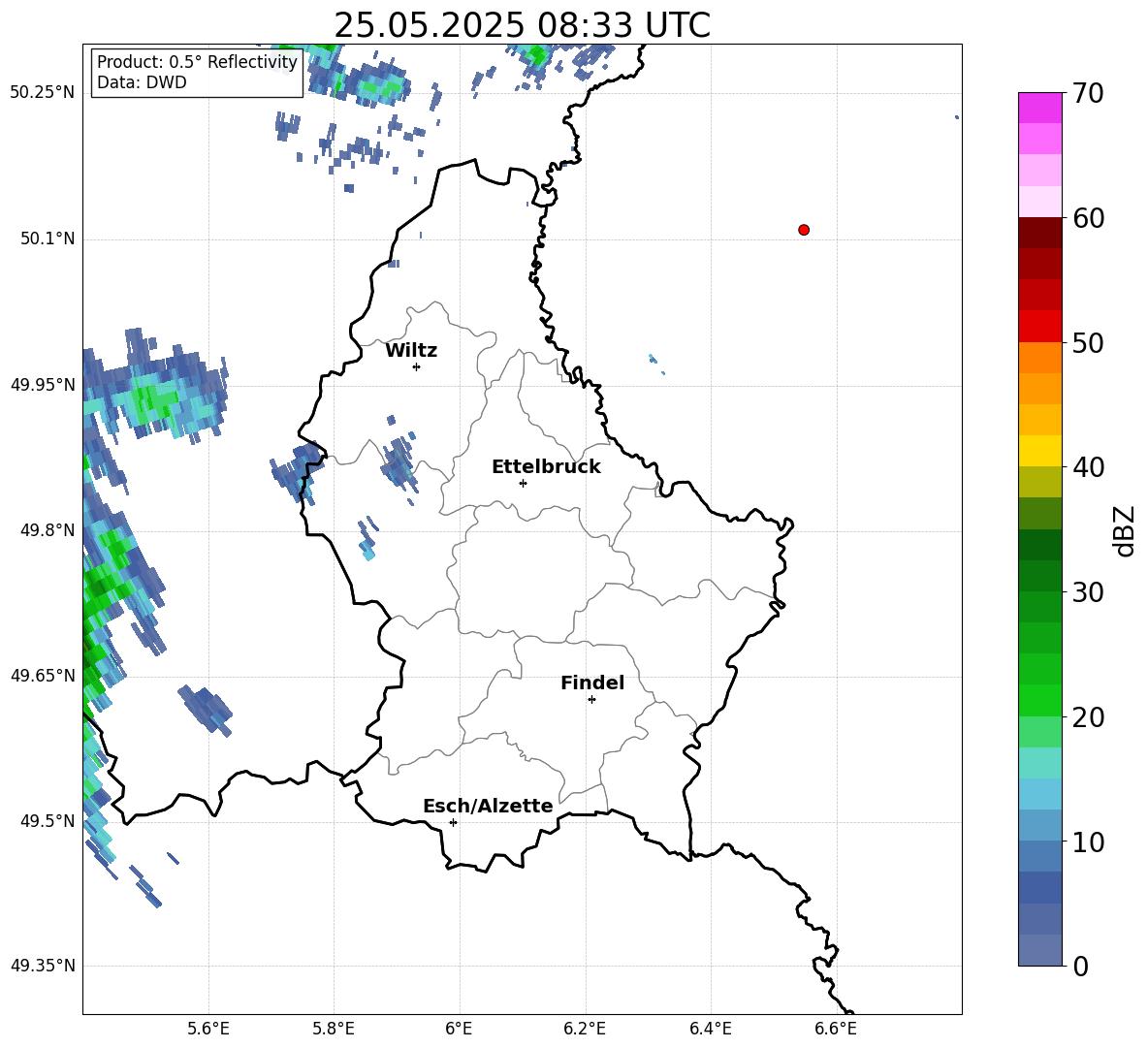Click the 10 value on the colorbar

click(1088, 842)
